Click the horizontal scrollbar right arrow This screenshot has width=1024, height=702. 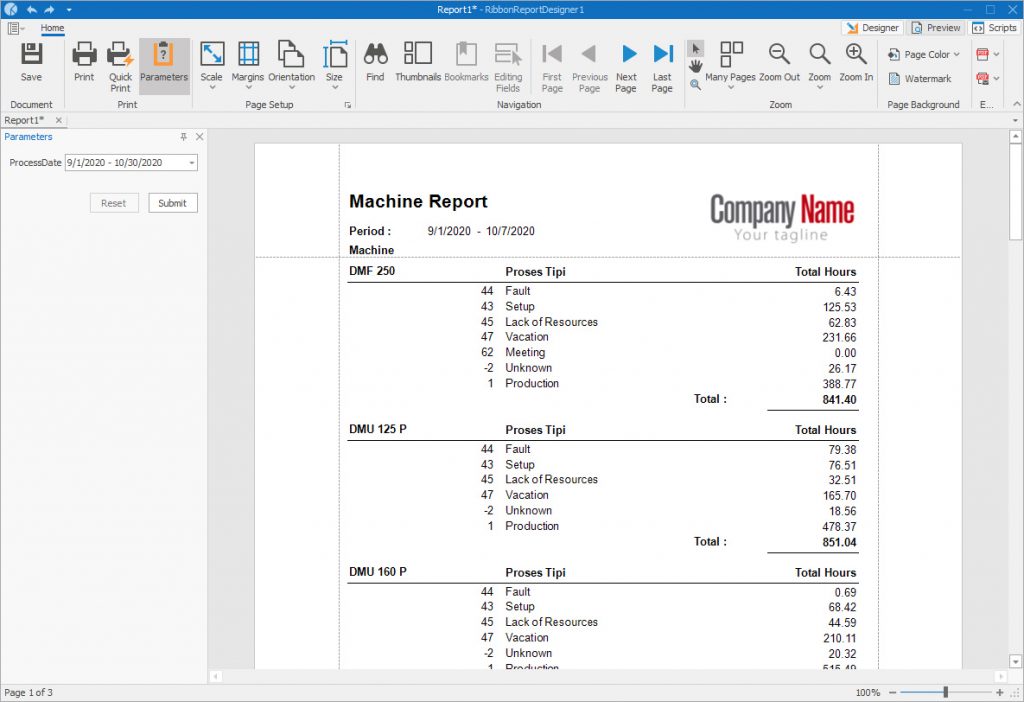click(x=1000, y=677)
